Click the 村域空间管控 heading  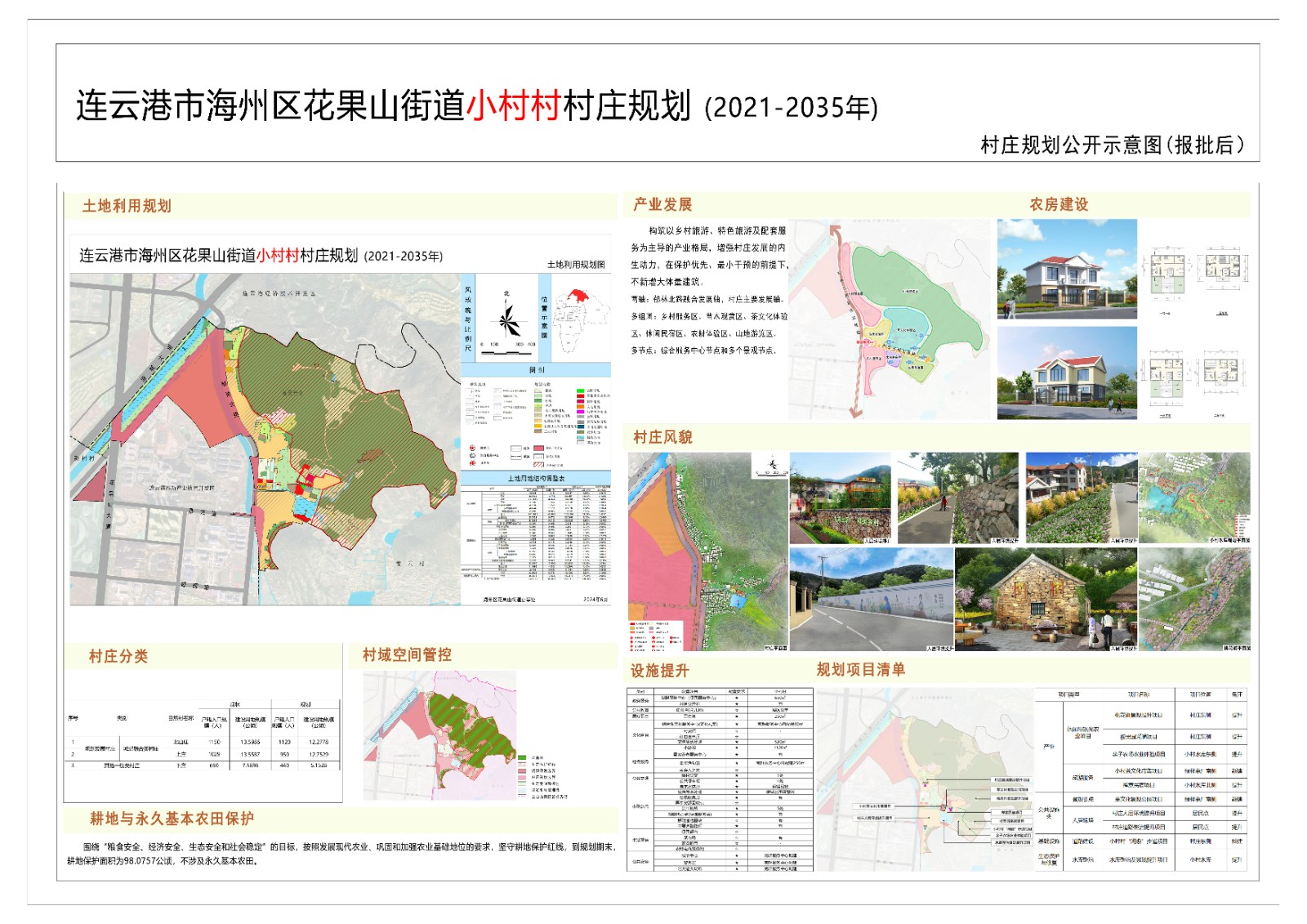point(407,654)
